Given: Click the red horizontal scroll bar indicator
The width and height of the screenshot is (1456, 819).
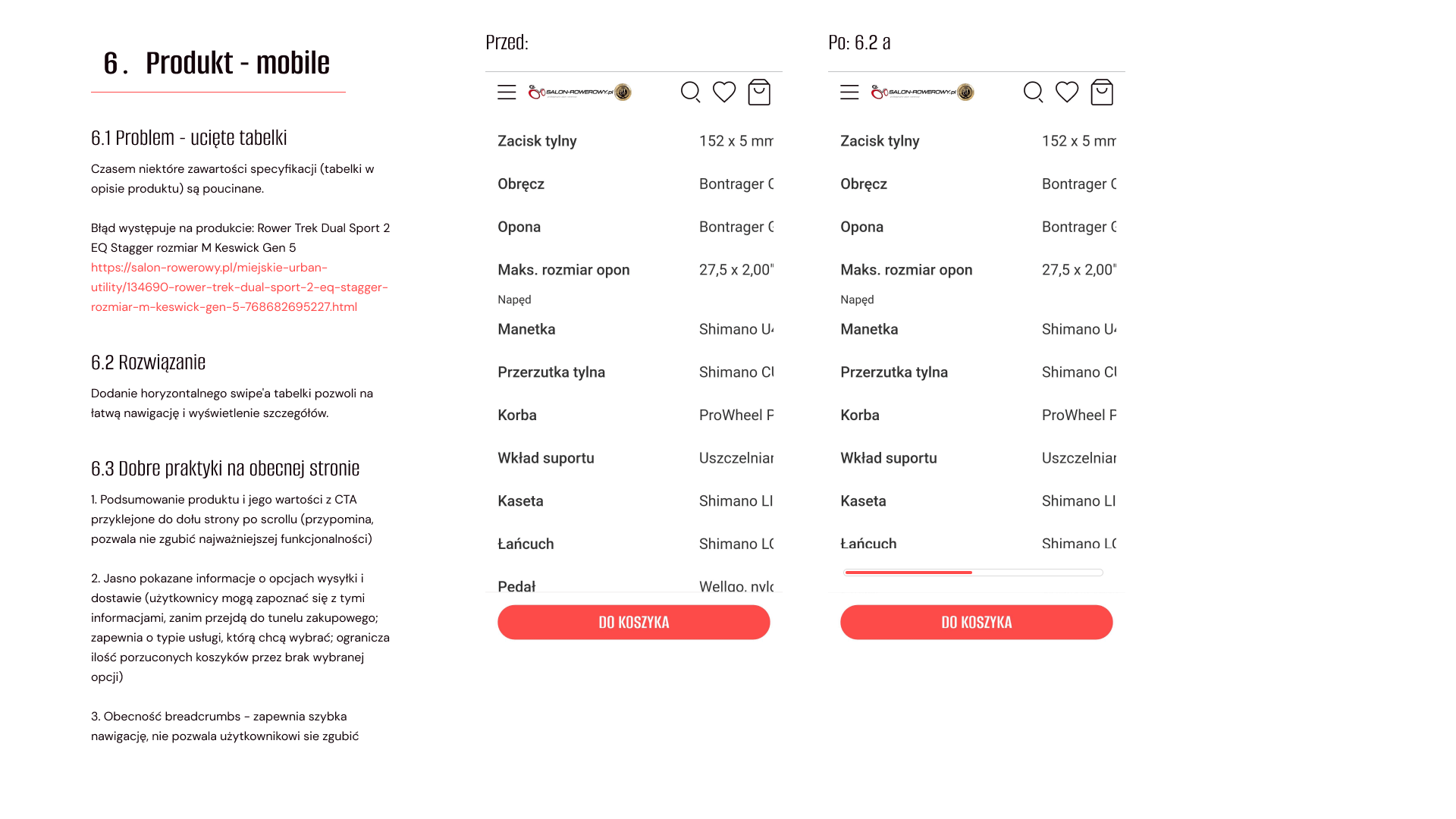Looking at the screenshot, I should [x=908, y=573].
